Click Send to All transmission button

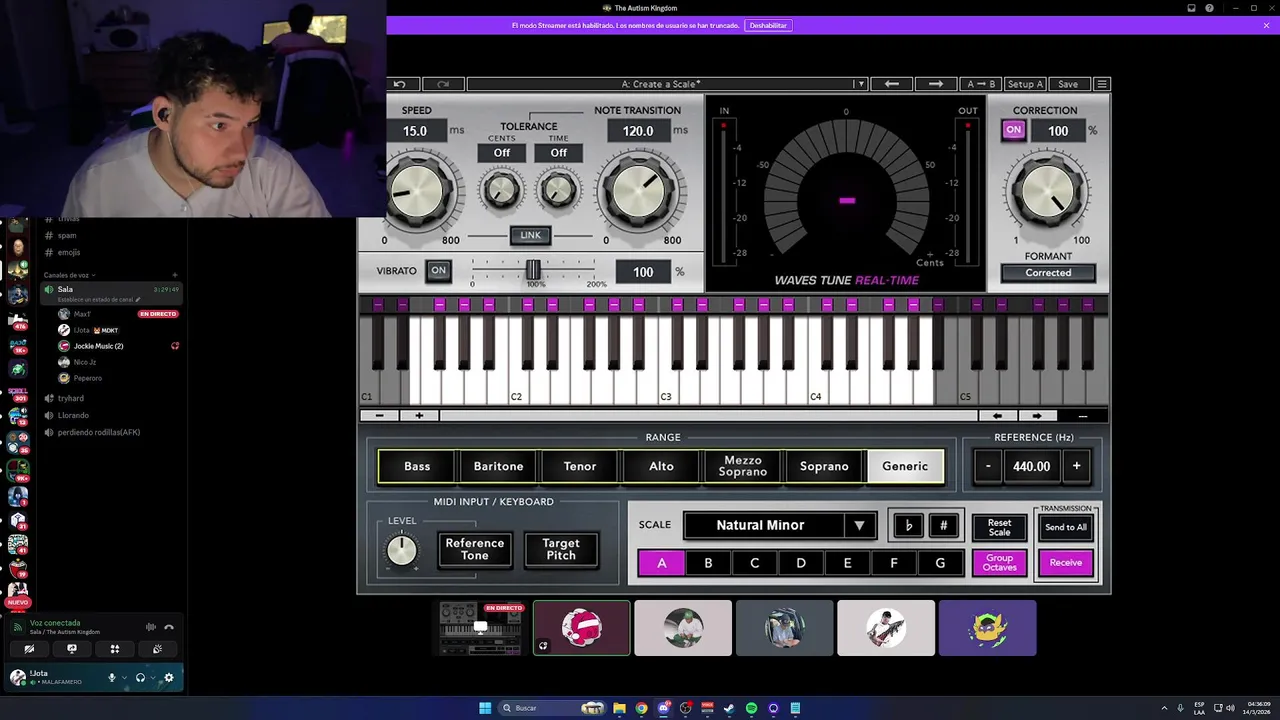pos(1065,527)
